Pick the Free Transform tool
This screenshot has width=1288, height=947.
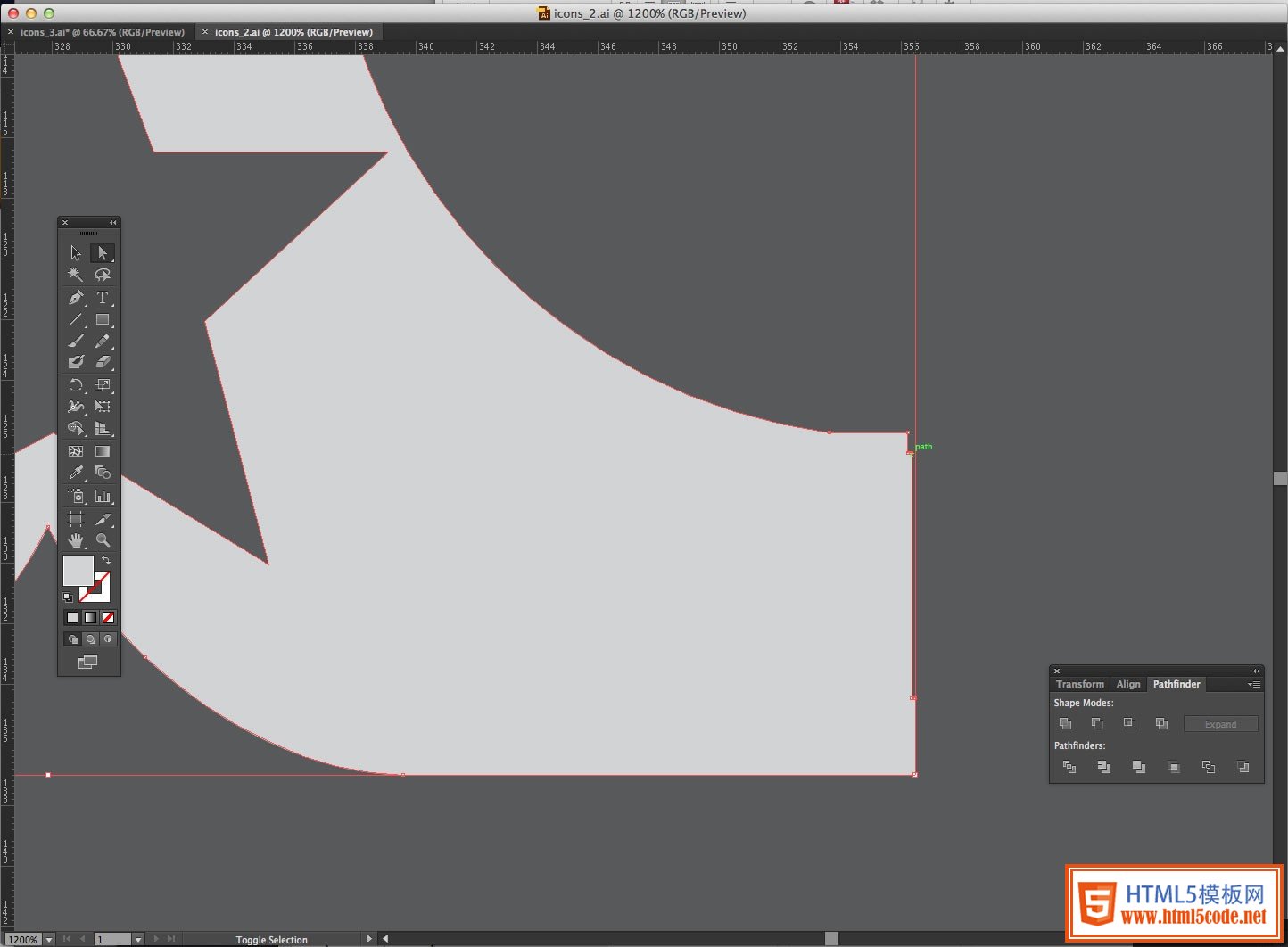point(102,407)
